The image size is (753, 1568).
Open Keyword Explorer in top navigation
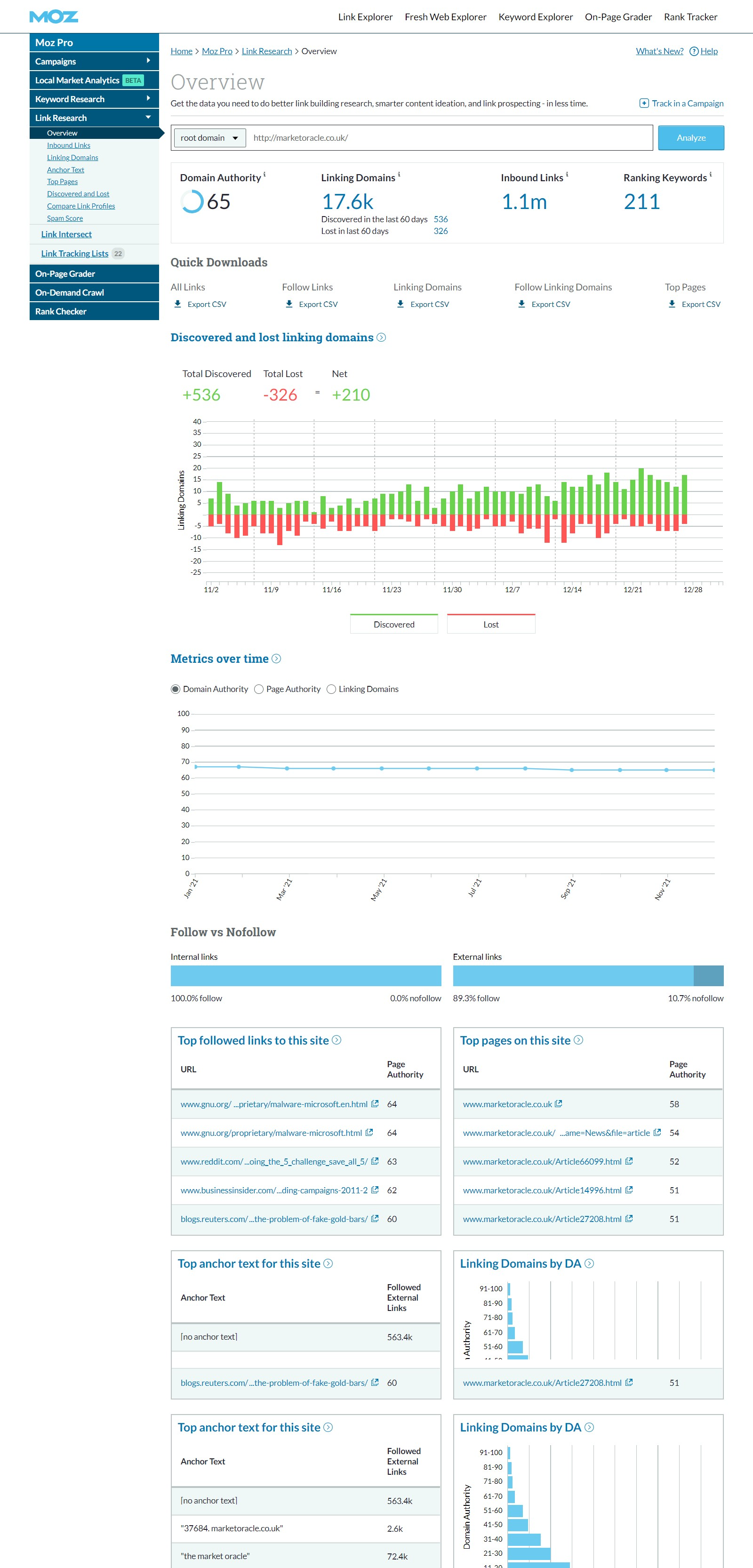coord(535,17)
